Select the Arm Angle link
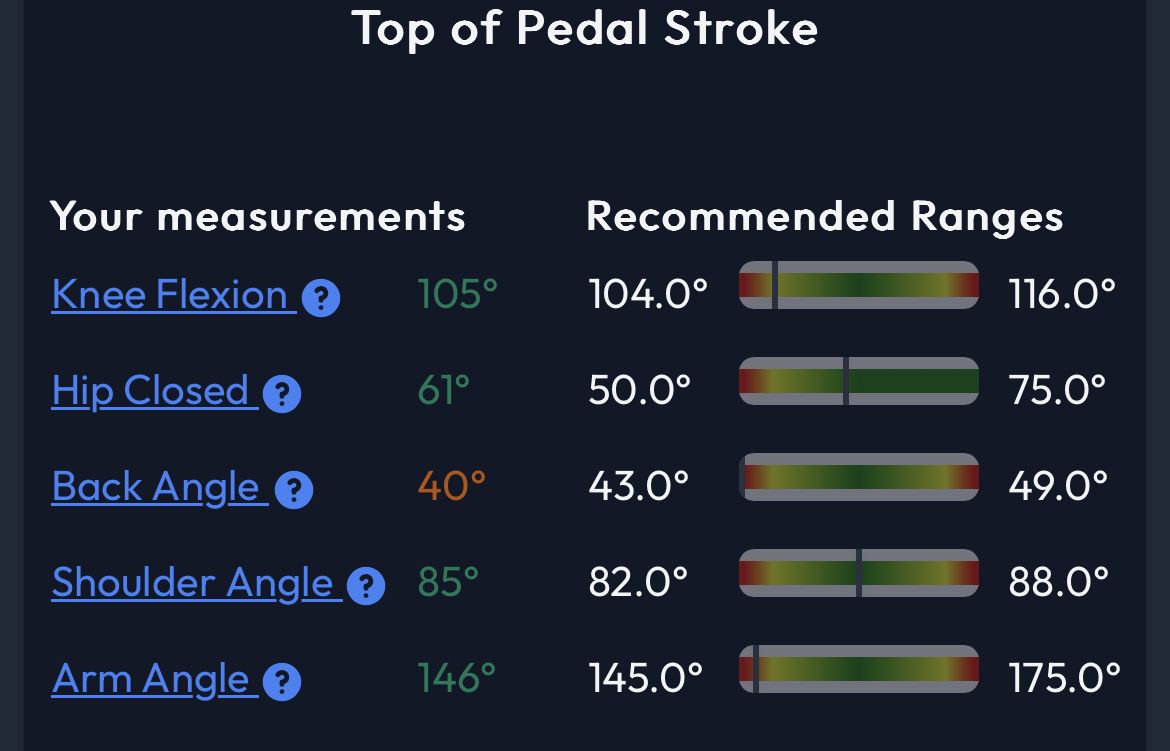The width and height of the screenshot is (1170, 751). [x=150, y=679]
